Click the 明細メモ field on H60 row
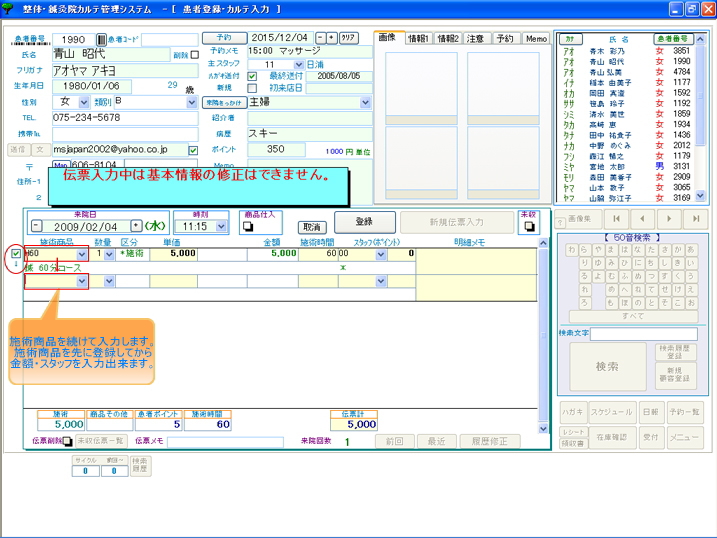717x538 pixels. 476,261
